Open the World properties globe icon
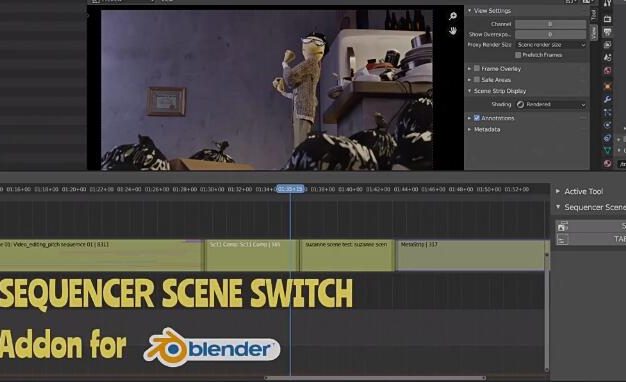Image resolution: width=626 pixels, height=382 pixels. (x=608, y=71)
